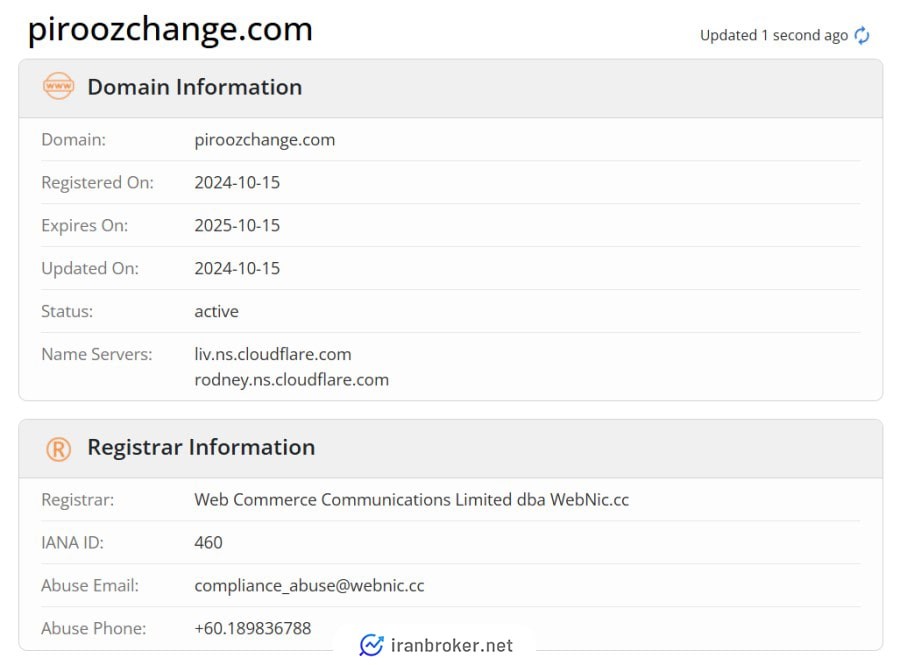
Task: Click the refresh icon beside Updated 1 second ago
Action: 862,36
